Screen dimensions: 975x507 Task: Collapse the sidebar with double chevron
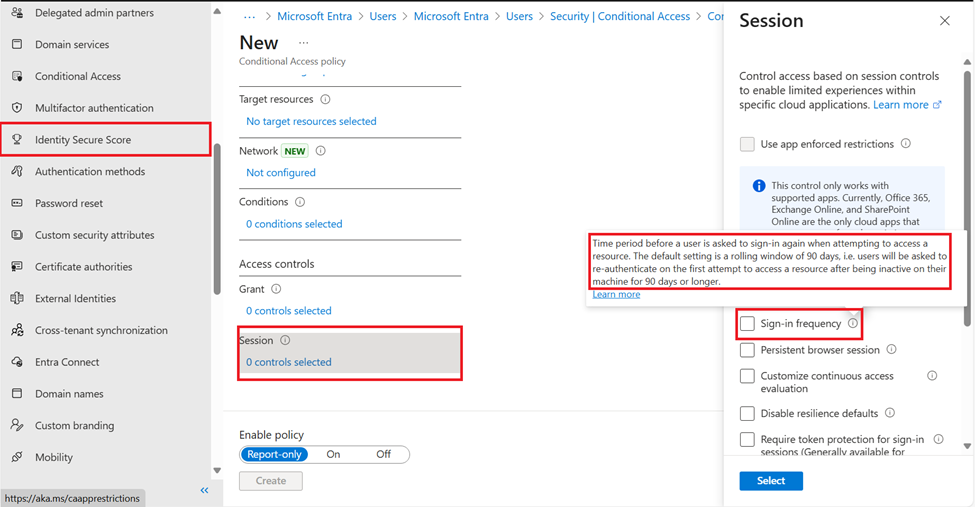[x=205, y=490]
